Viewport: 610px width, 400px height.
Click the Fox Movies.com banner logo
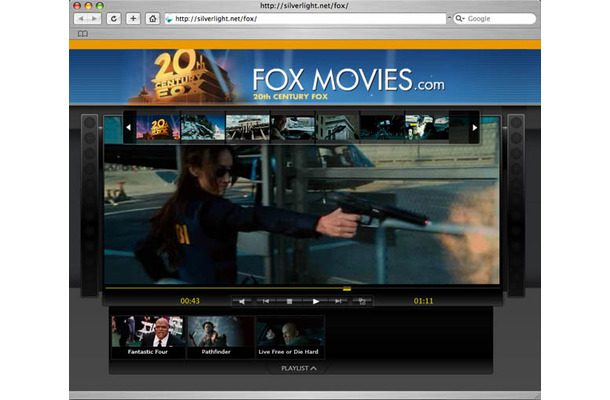pos(348,83)
